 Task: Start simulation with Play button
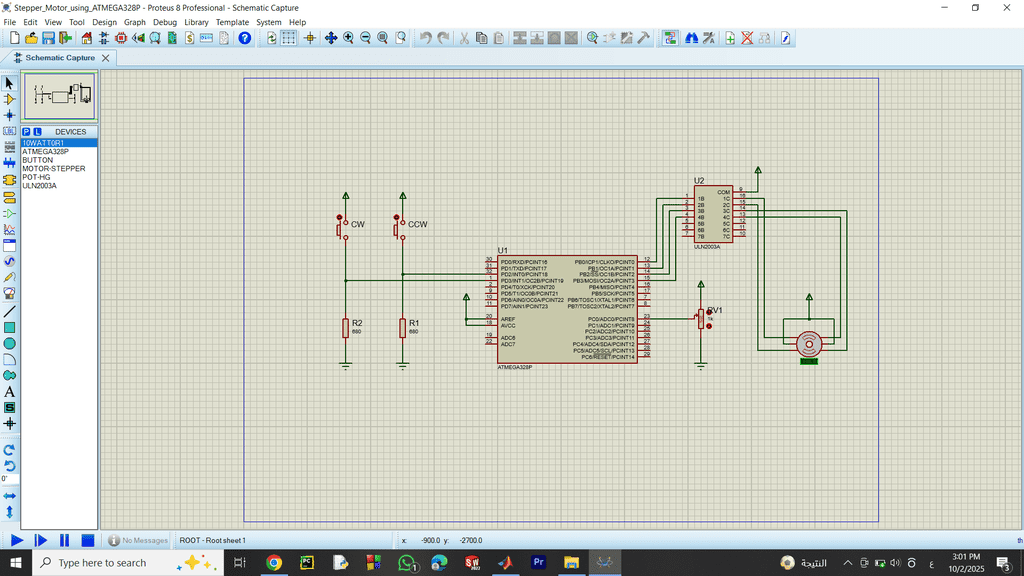click(17, 540)
